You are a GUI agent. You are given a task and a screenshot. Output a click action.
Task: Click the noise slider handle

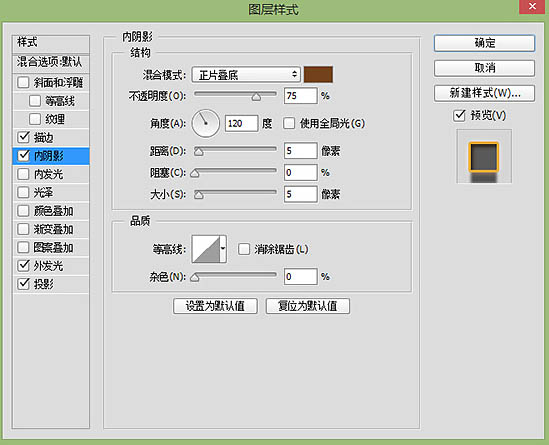point(195,277)
